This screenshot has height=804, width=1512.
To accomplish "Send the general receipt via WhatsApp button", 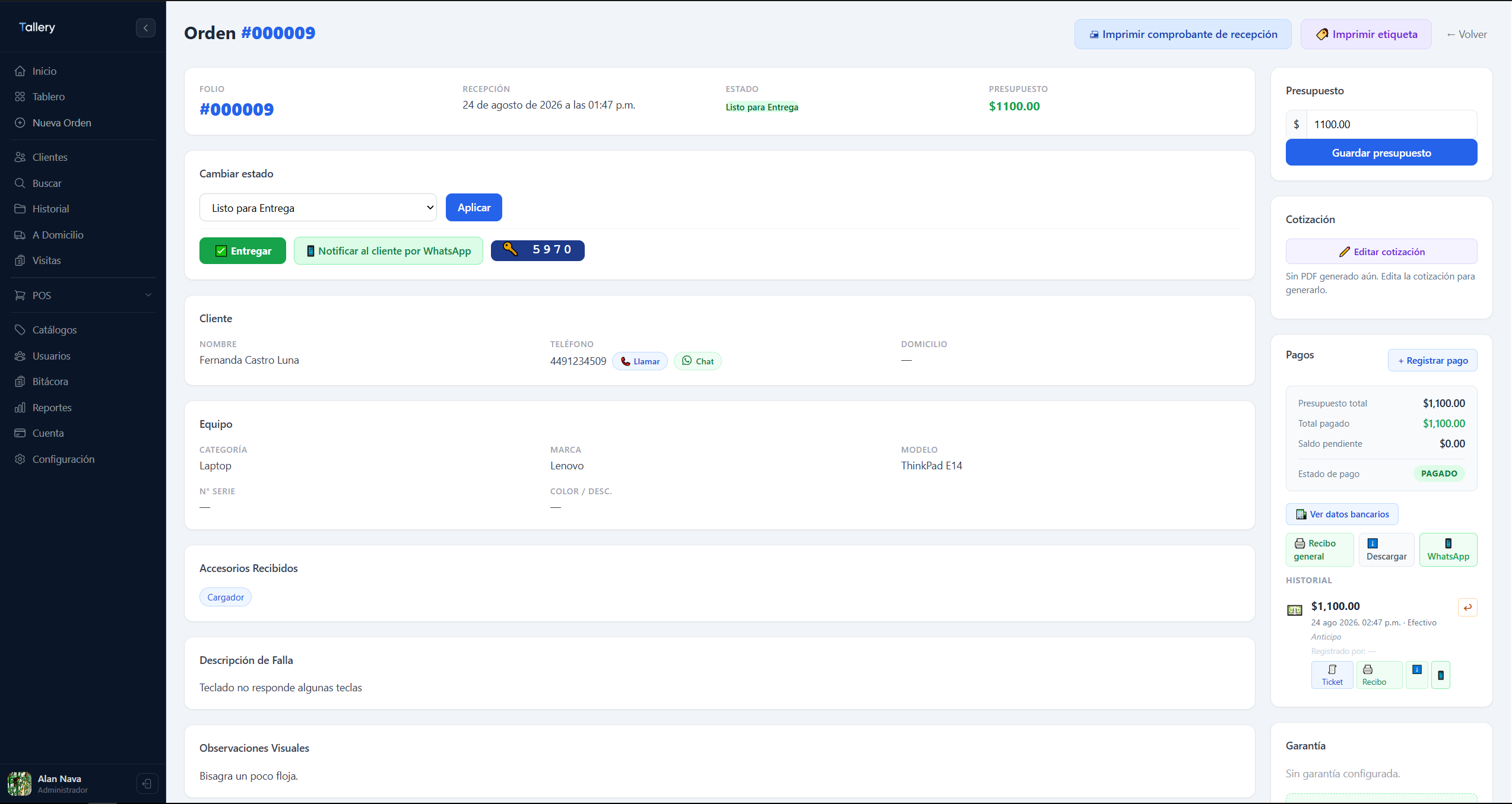I will [x=1448, y=550].
